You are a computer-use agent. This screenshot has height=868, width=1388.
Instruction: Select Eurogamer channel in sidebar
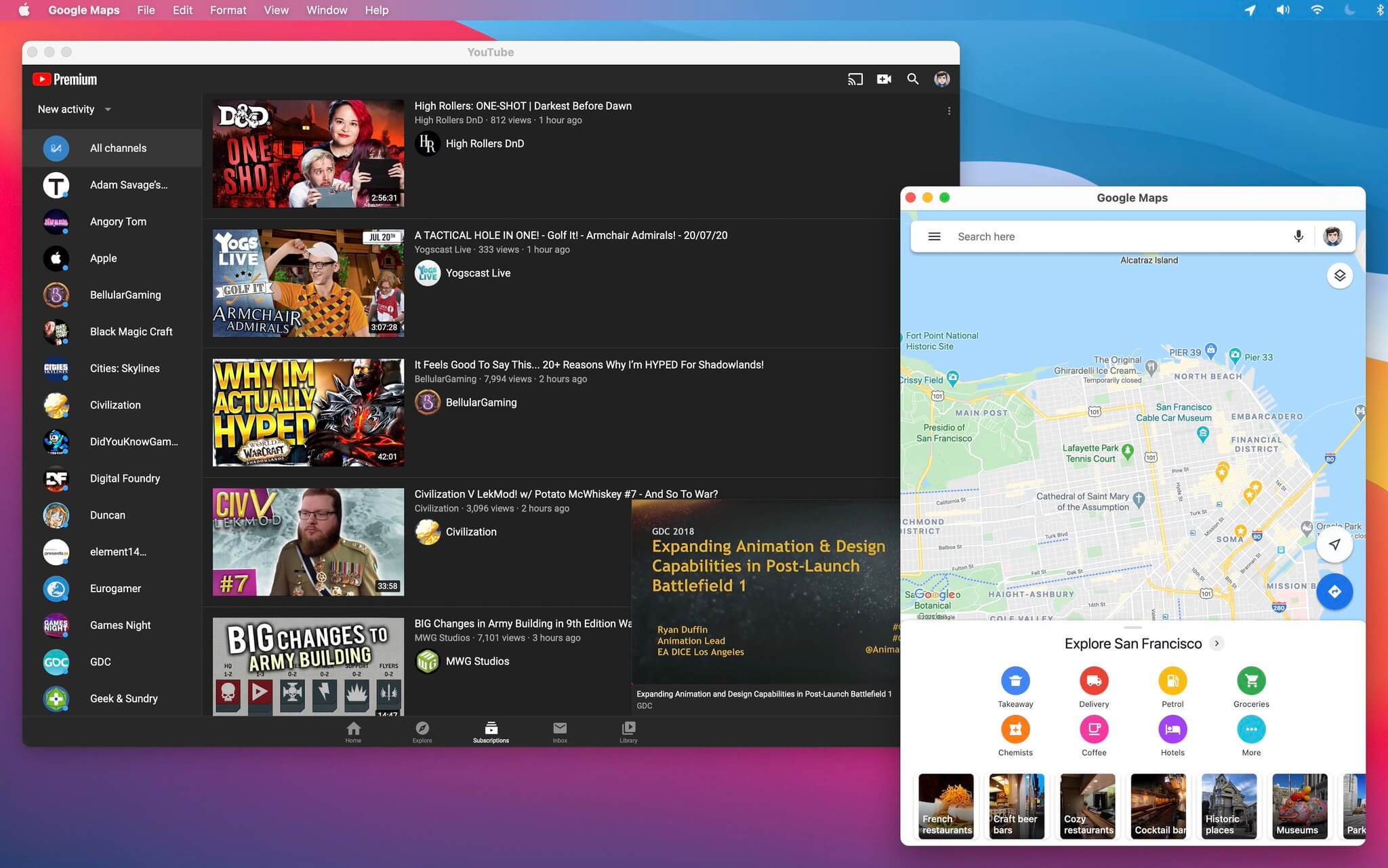coord(113,588)
